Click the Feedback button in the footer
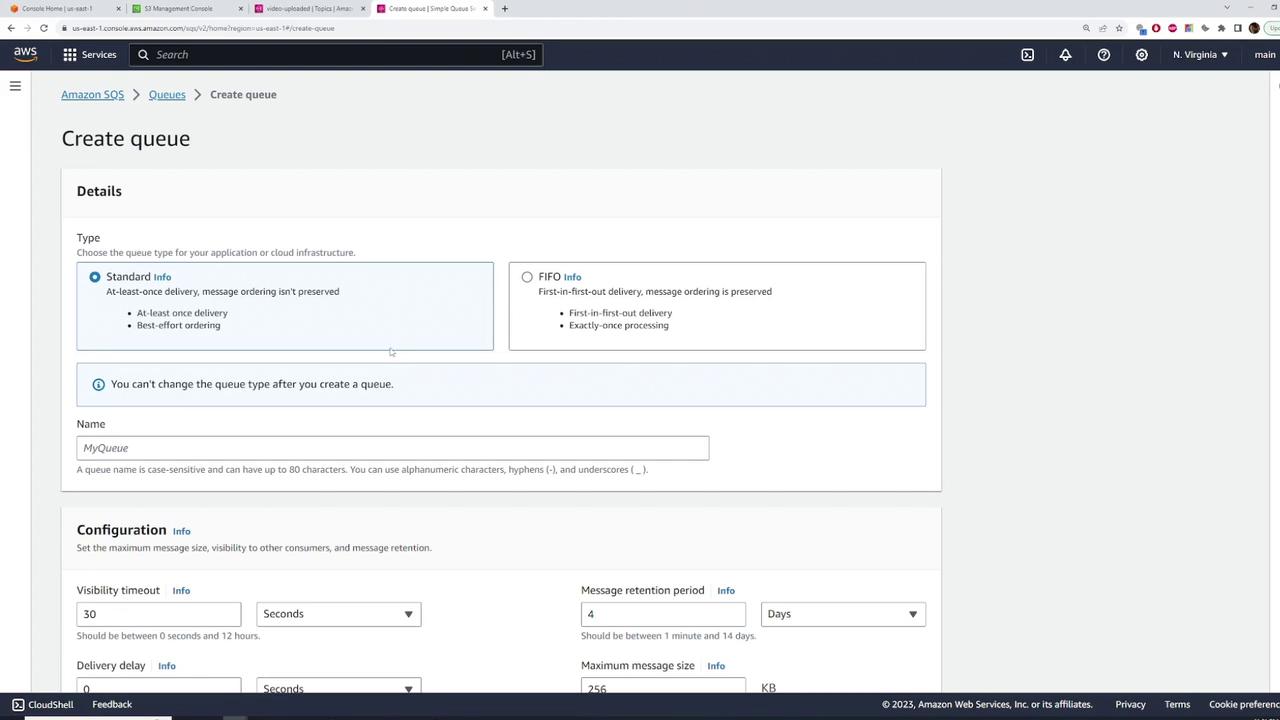Image resolution: width=1280 pixels, height=720 pixels. (x=112, y=705)
